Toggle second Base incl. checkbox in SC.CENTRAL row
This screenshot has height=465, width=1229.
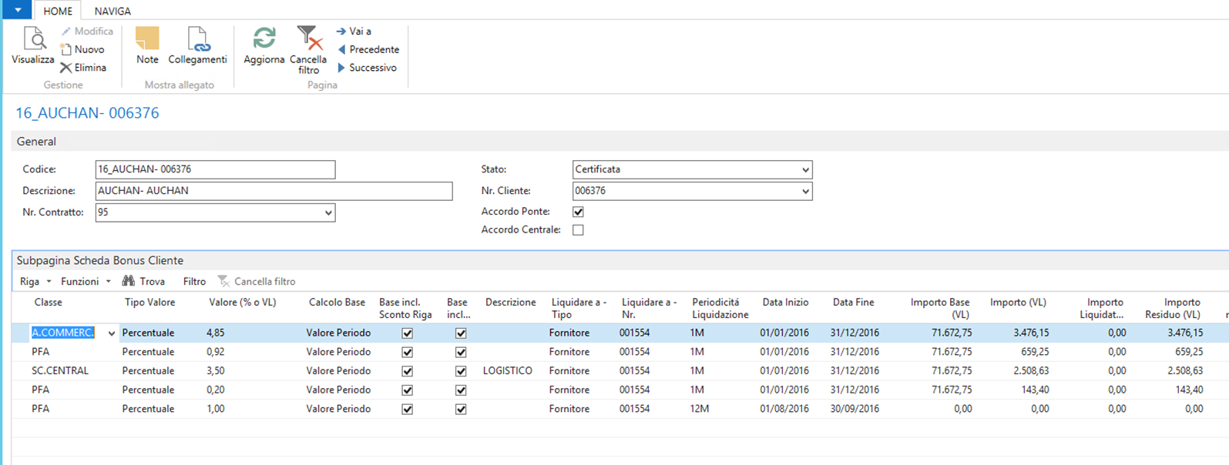[x=460, y=371]
